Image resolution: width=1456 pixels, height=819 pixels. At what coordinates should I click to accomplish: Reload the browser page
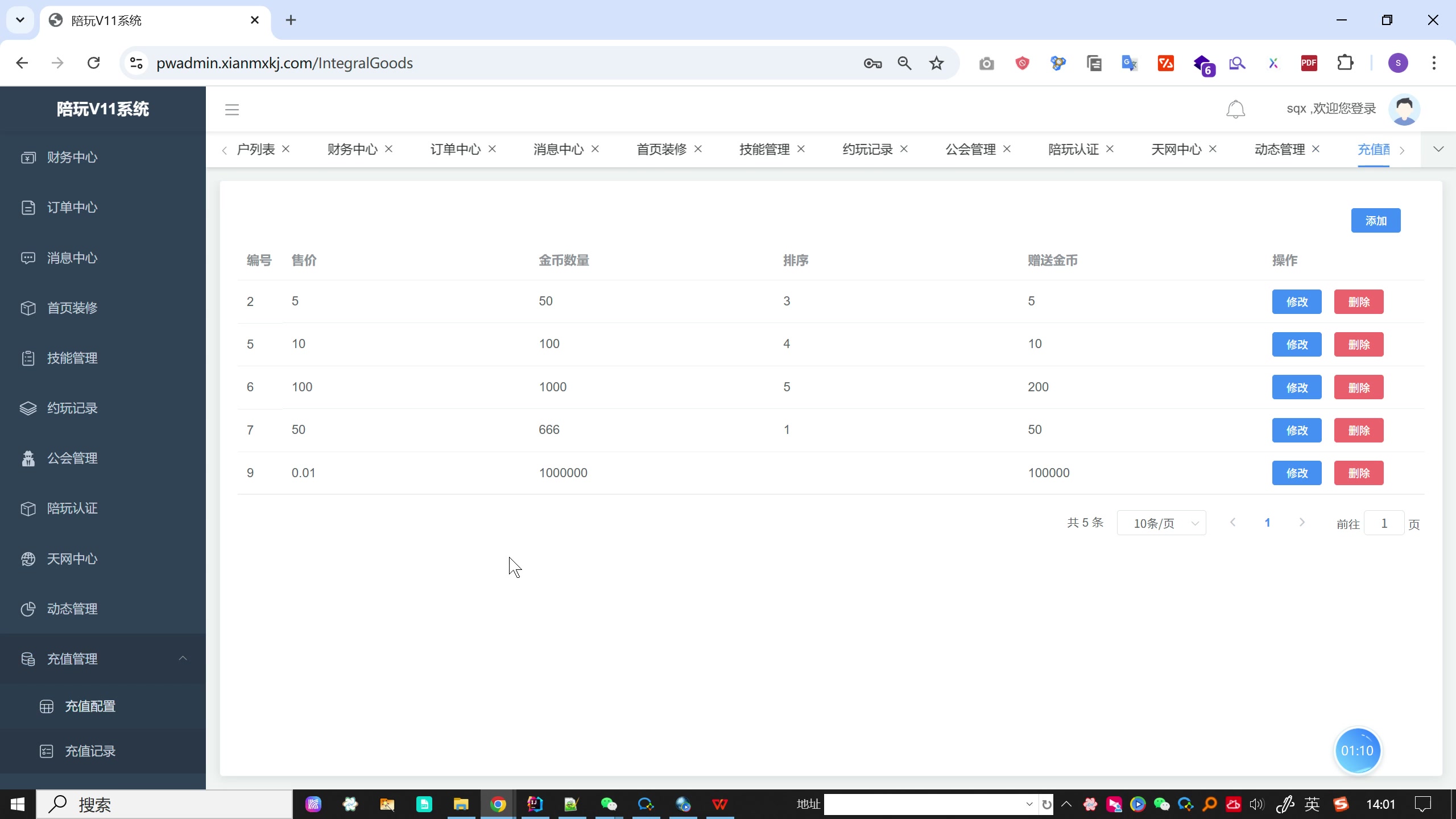tap(94, 63)
